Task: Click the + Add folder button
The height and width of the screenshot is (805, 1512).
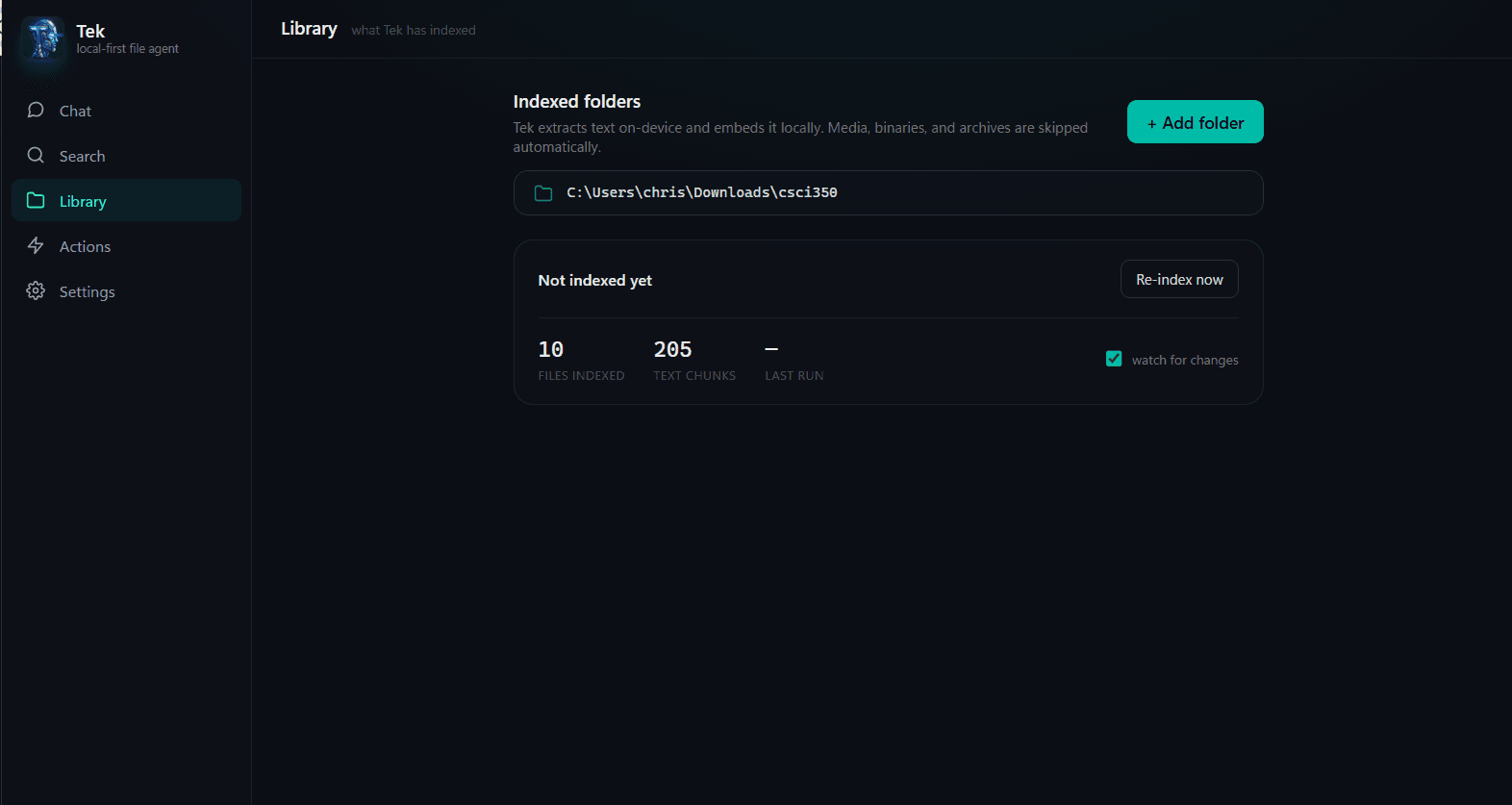Action: click(x=1195, y=122)
